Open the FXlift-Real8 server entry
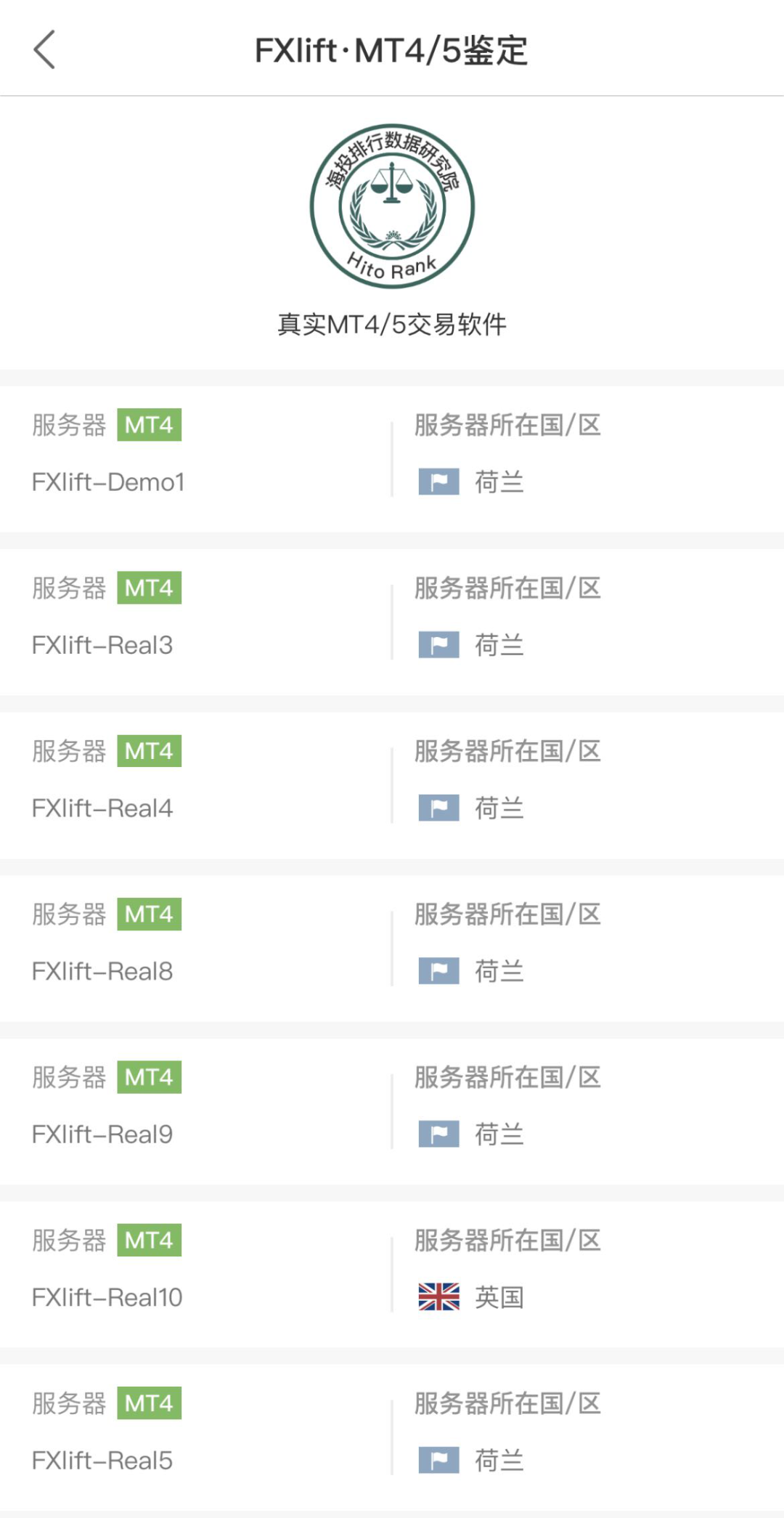 102,971
